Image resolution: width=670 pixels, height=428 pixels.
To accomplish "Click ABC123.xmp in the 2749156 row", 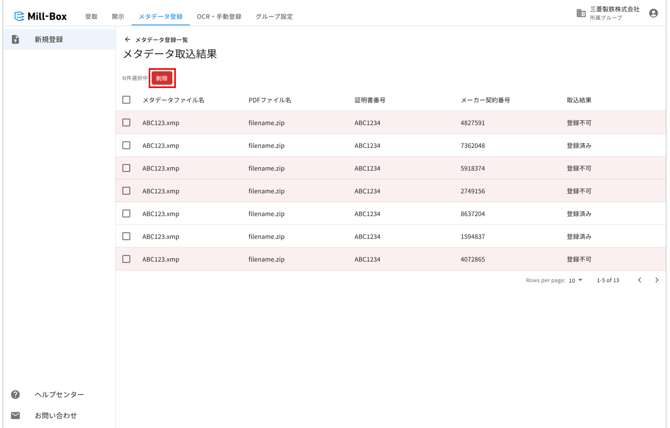I will [x=161, y=191].
